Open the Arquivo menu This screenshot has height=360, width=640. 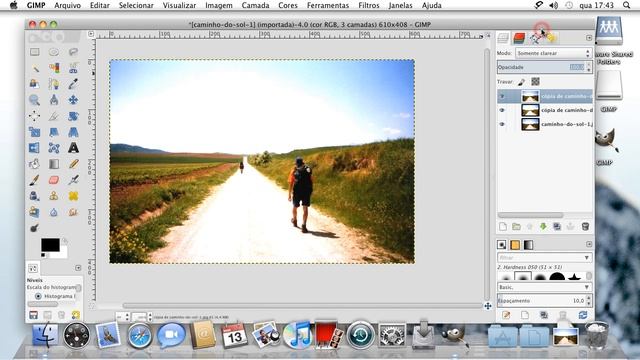[67, 5]
